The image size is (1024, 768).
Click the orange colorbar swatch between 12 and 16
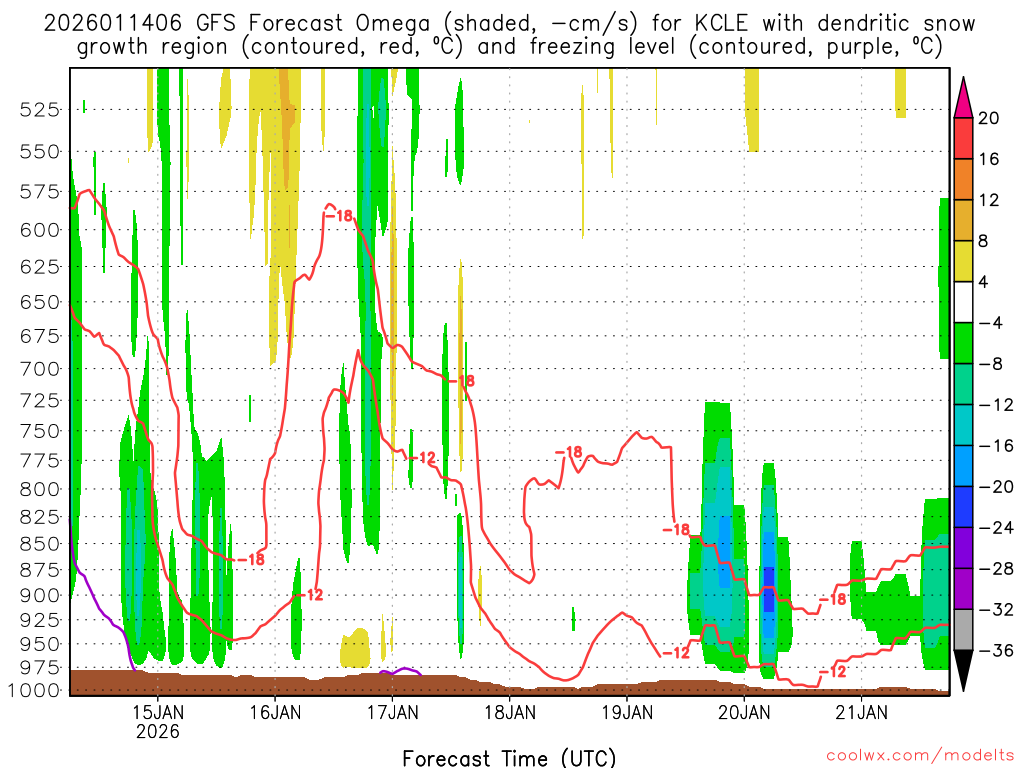click(963, 180)
